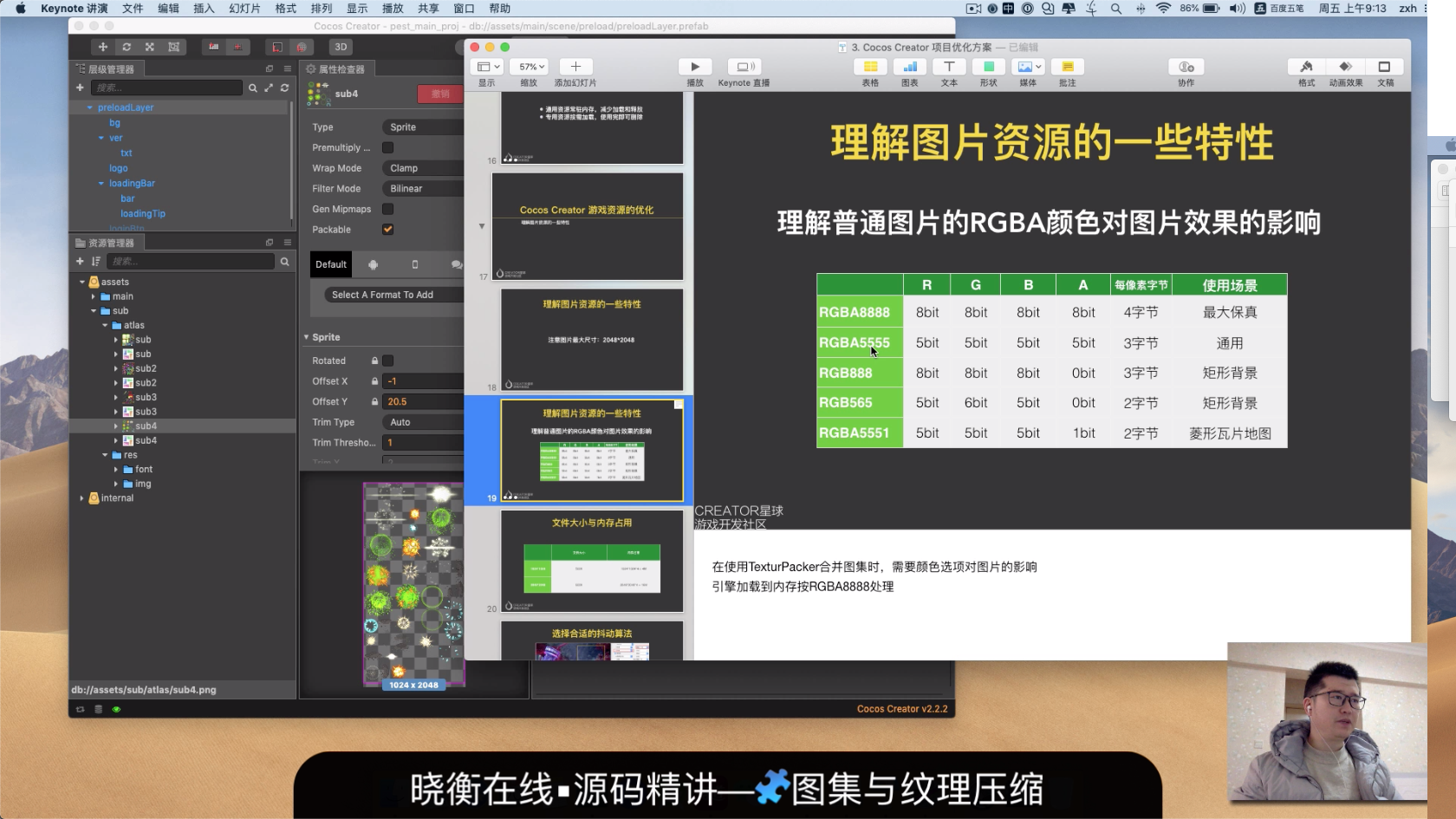Pop out the 层级管理器 panel with its window icon
Screen dimensions: 1456x819
(270, 68)
